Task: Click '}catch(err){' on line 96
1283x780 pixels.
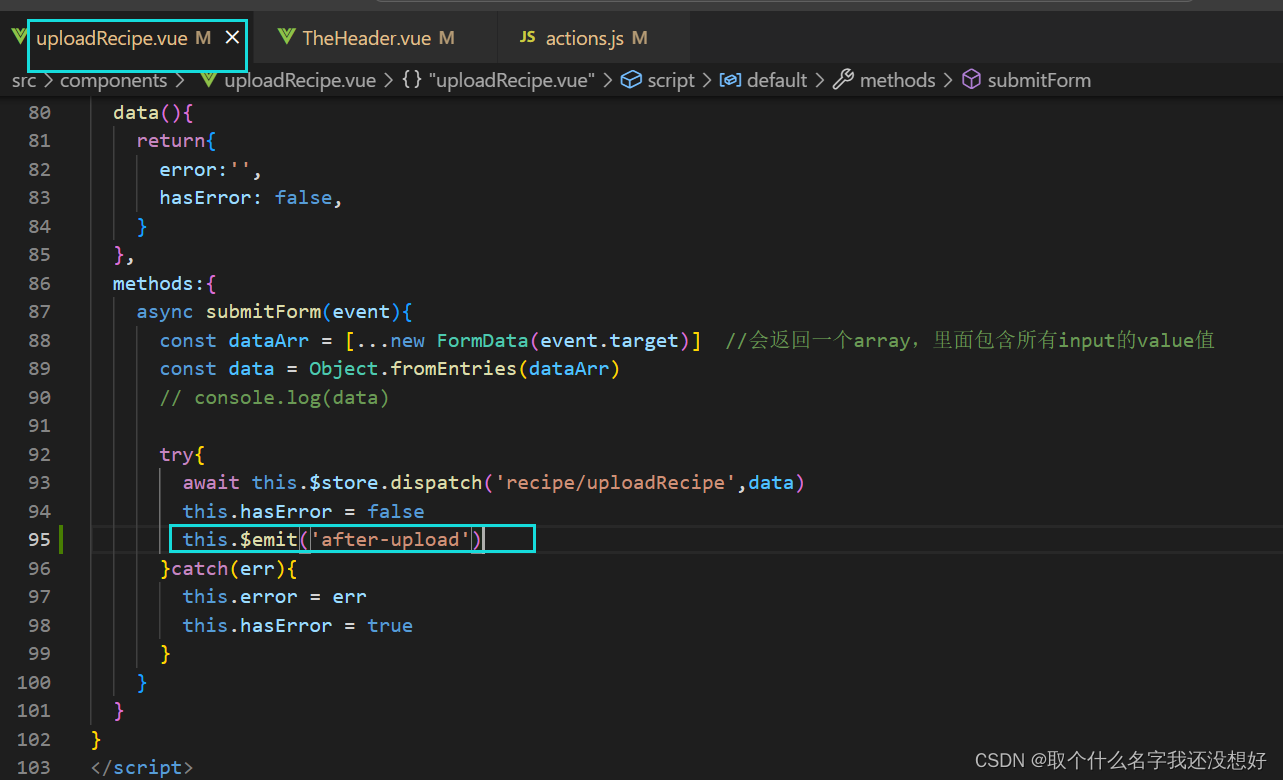Action: (x=229, y=568)
